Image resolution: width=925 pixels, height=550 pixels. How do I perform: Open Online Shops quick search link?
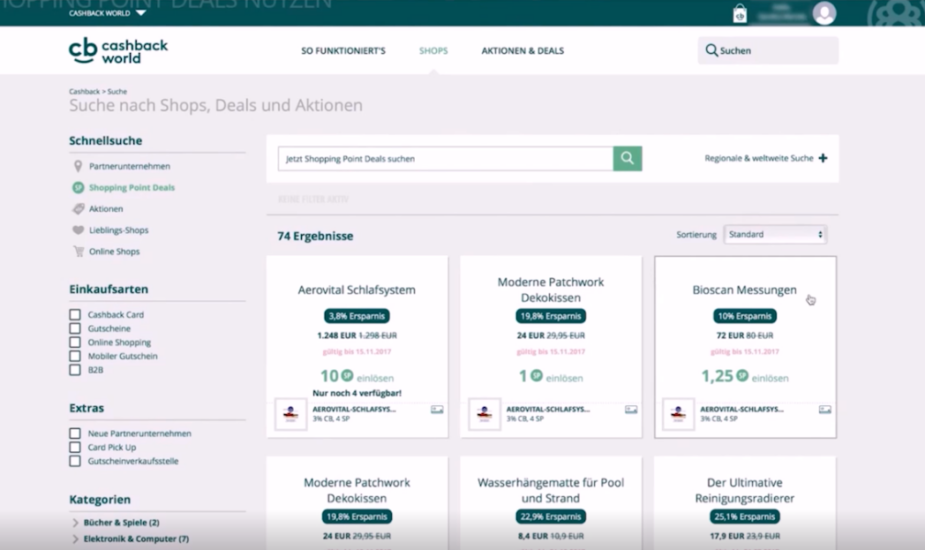point(114,251)
